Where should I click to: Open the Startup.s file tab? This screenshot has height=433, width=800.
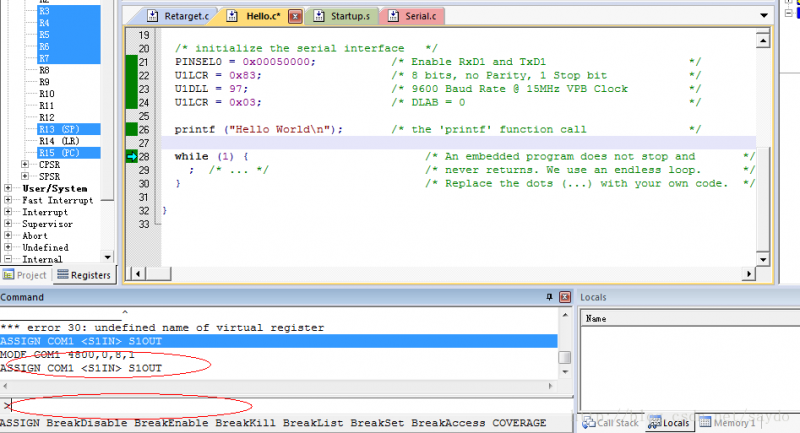pyautogui.click(x=340, y=17)
